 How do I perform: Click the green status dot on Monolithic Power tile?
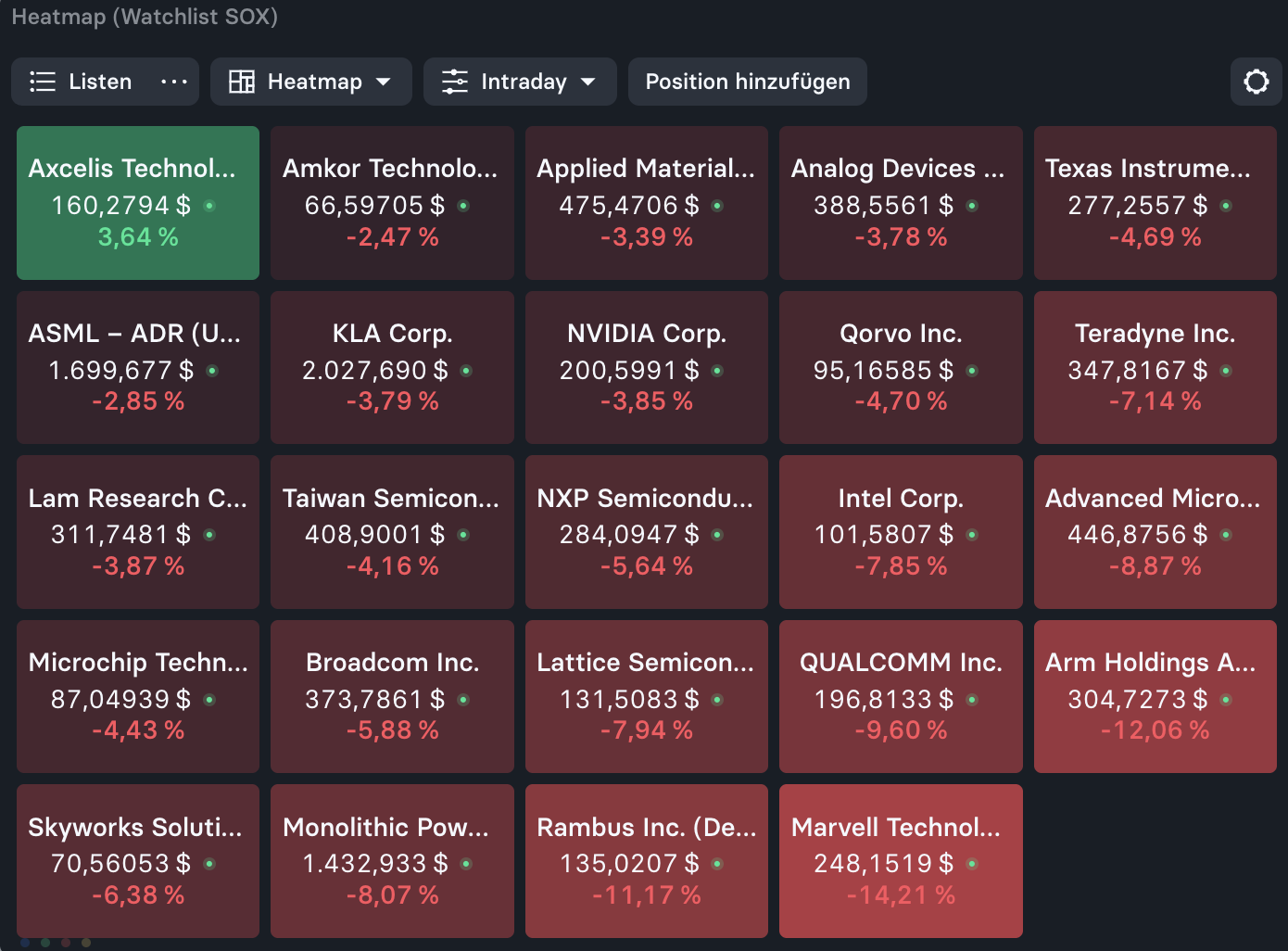coord(466,864)
